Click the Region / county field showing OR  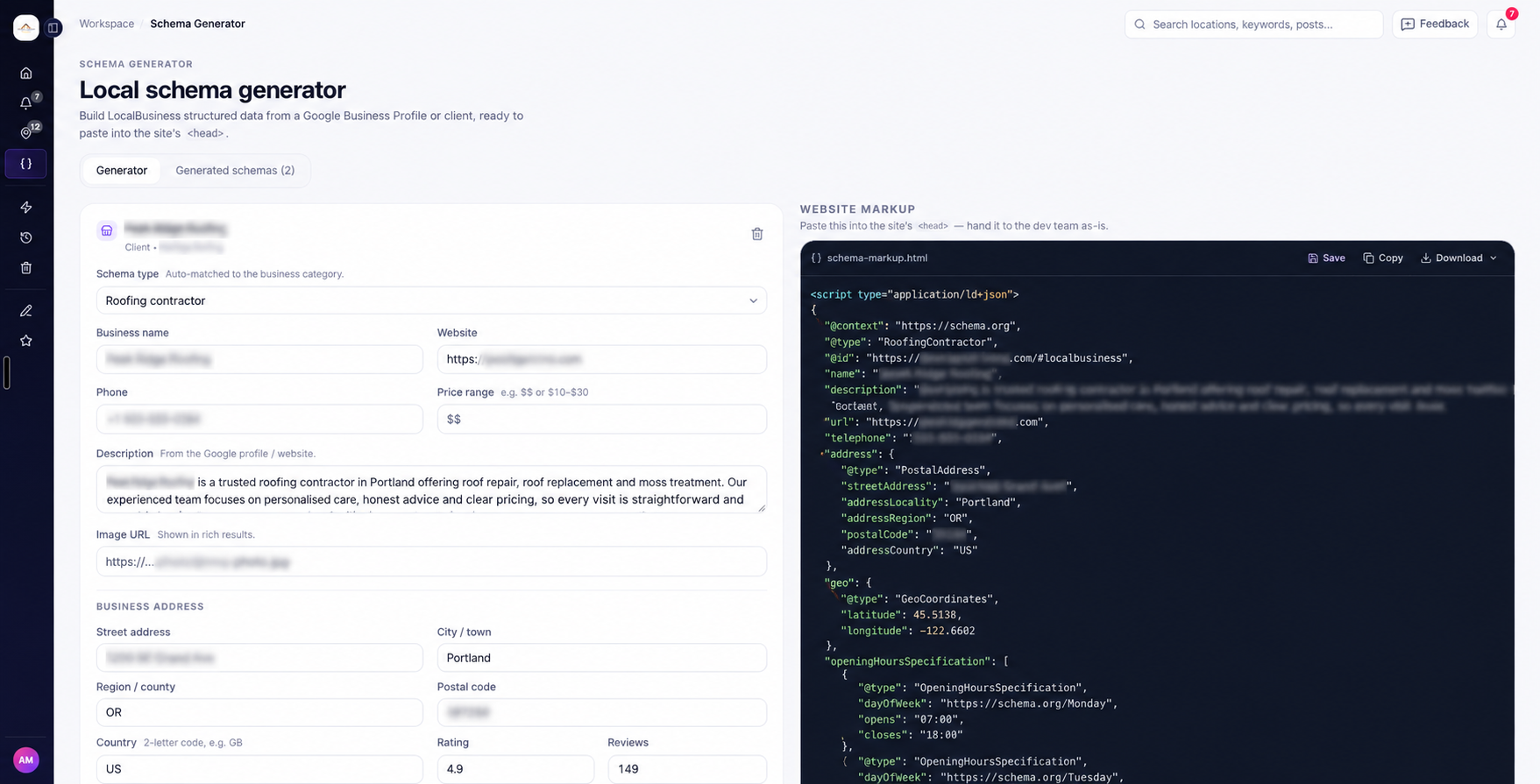259,712
